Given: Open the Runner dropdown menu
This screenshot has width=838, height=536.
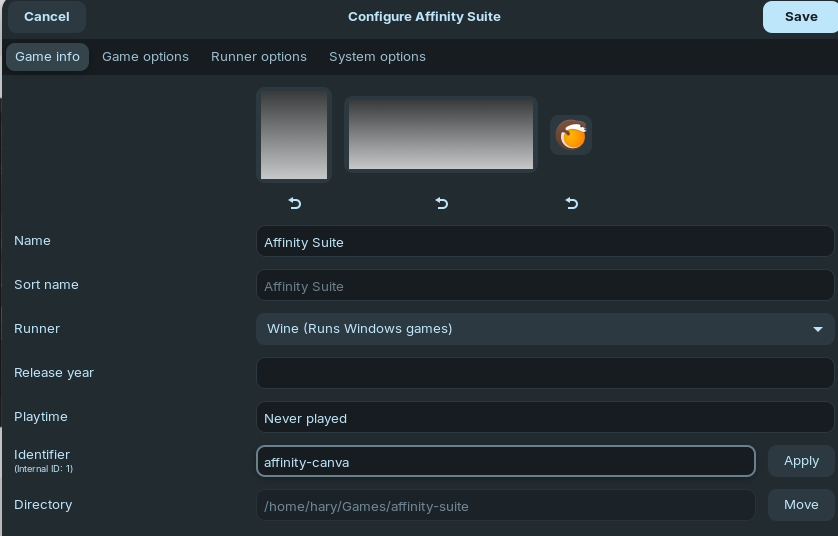Looking at the screenshot, I should [x=545, y=329].
